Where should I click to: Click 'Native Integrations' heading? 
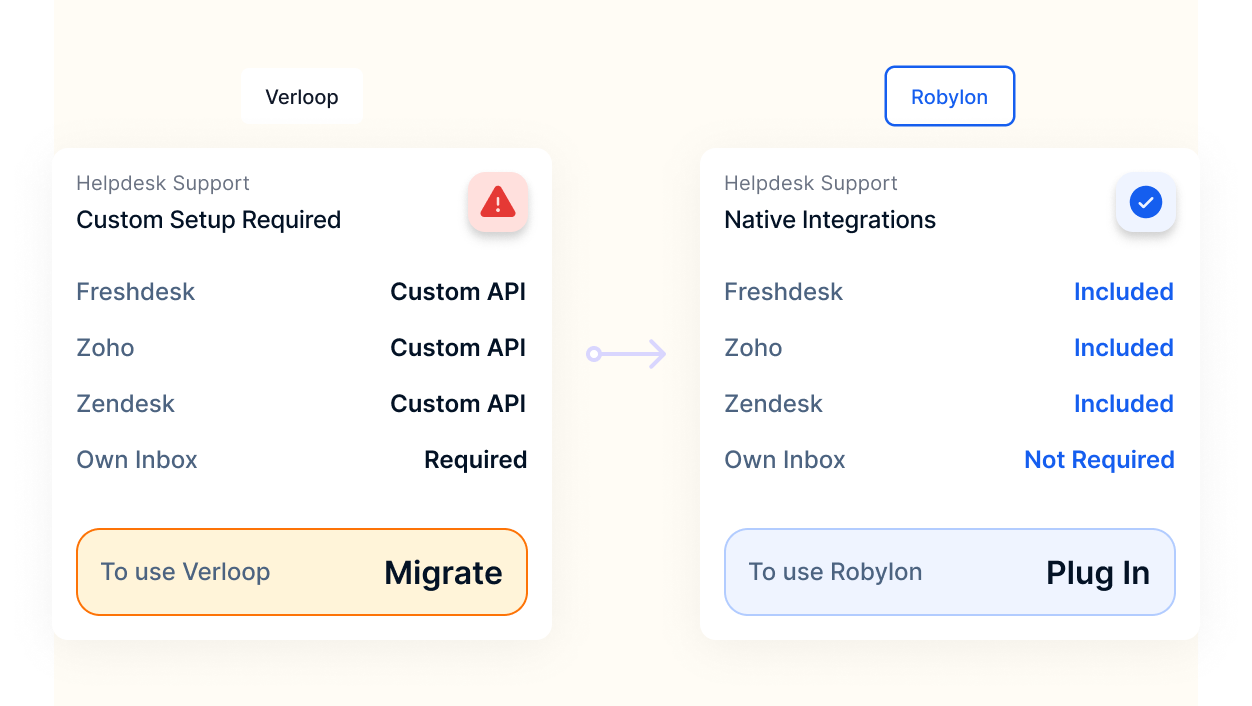(830, 220)
